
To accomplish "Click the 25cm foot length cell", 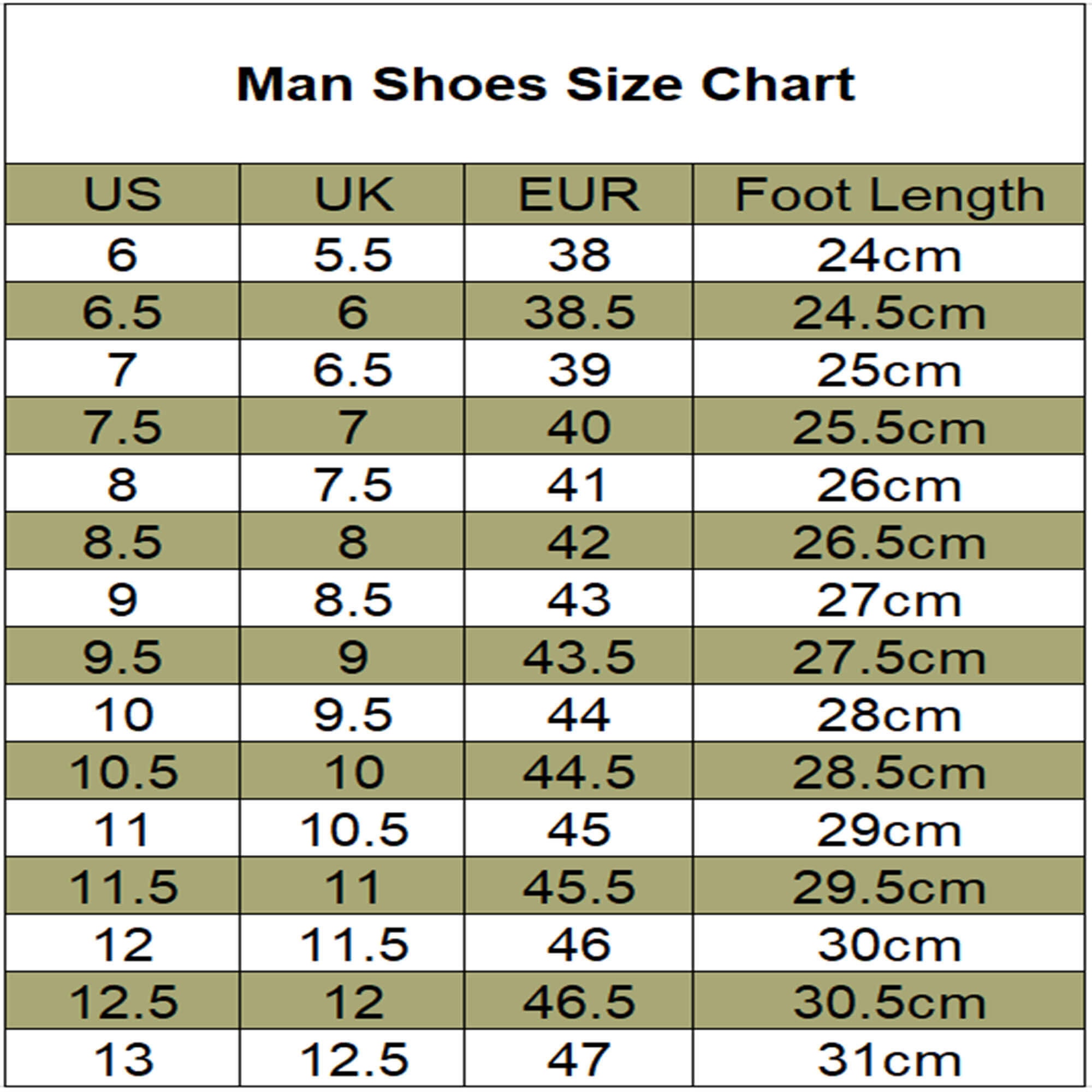I will pos(889,369).
